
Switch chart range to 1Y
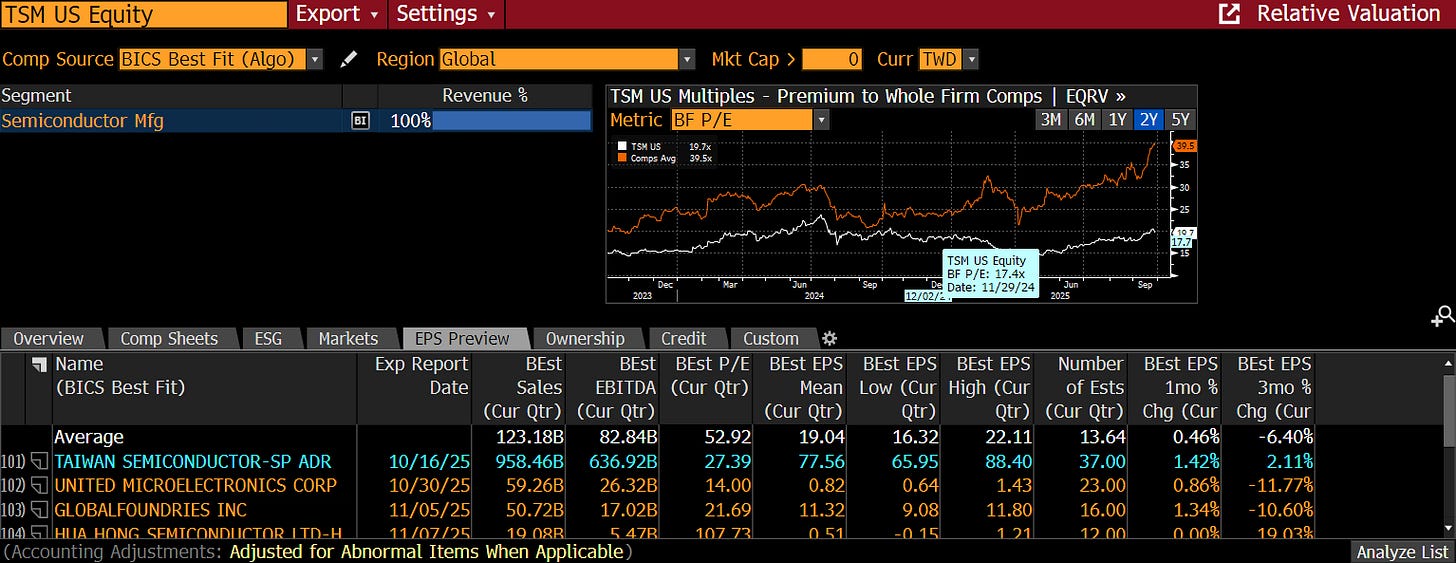pyautogui.click(x=1117, y=120)
